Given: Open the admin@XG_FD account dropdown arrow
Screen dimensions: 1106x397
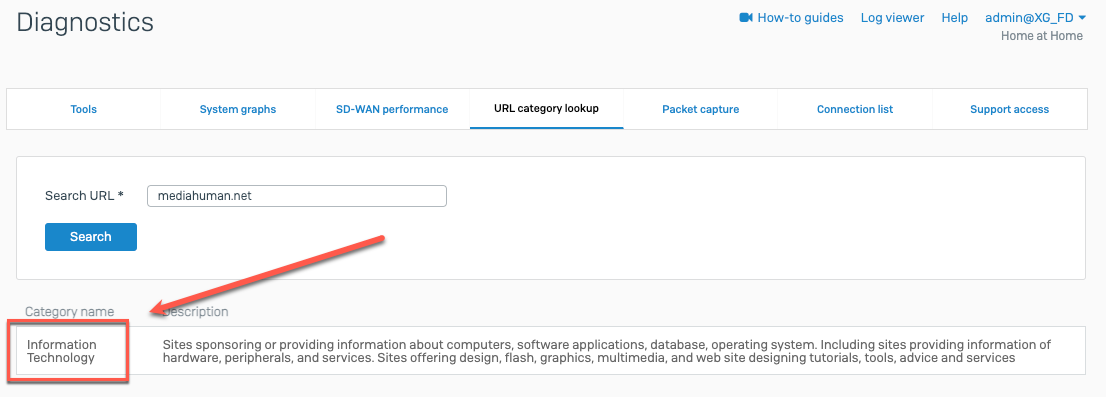Looking at the screenshot, I should (x=1082, y=18).
